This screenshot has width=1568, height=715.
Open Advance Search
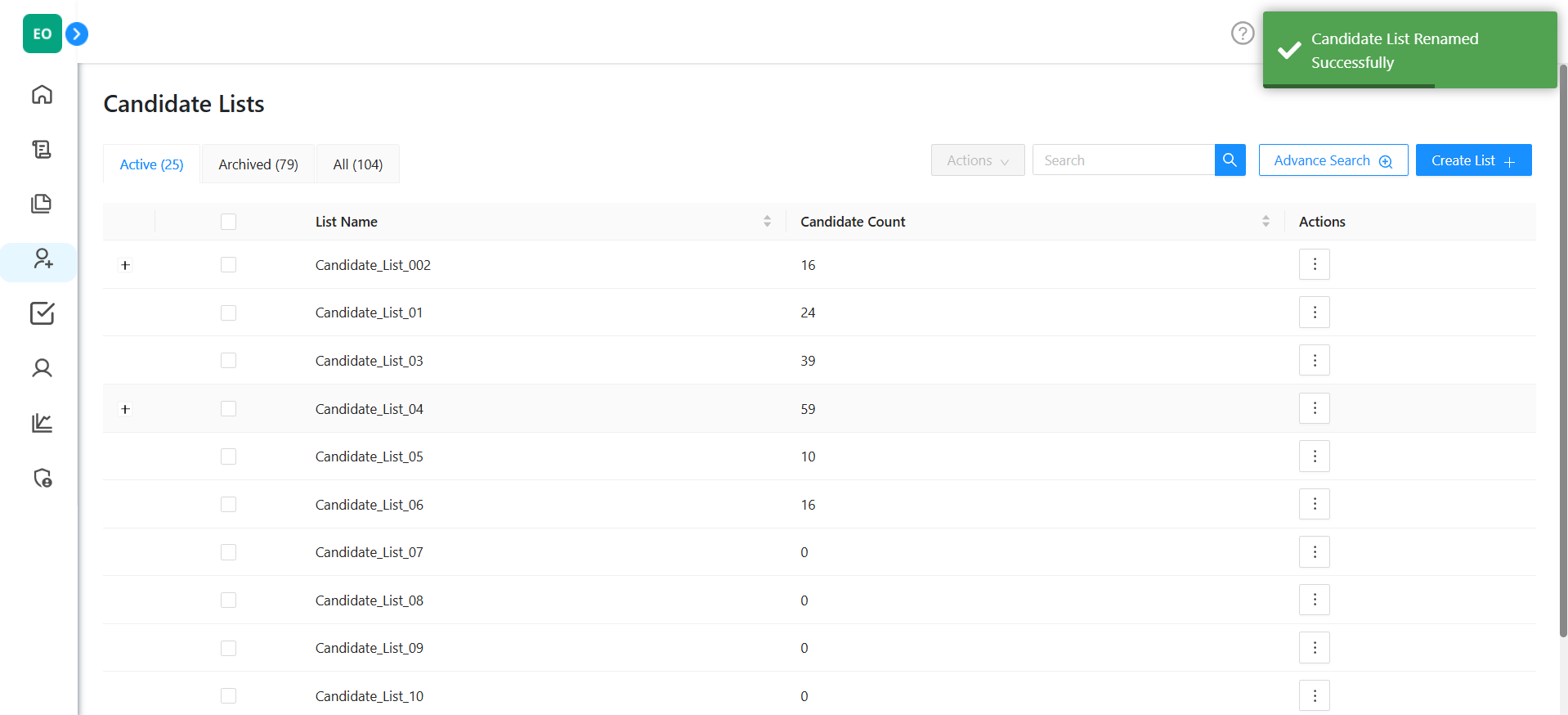coord(1333,160)
